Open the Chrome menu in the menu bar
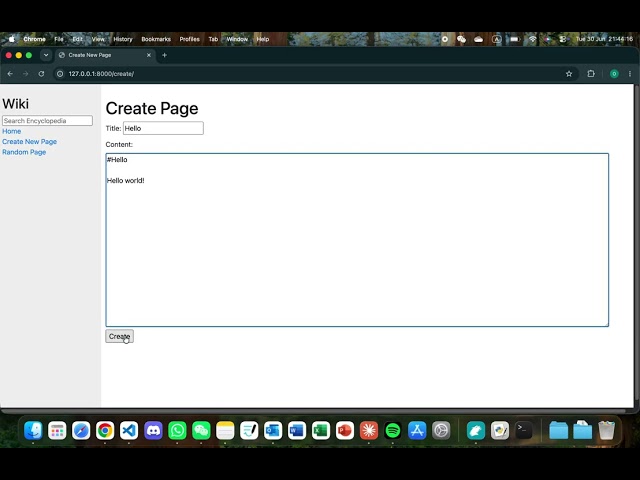 [x=34, y=39]
